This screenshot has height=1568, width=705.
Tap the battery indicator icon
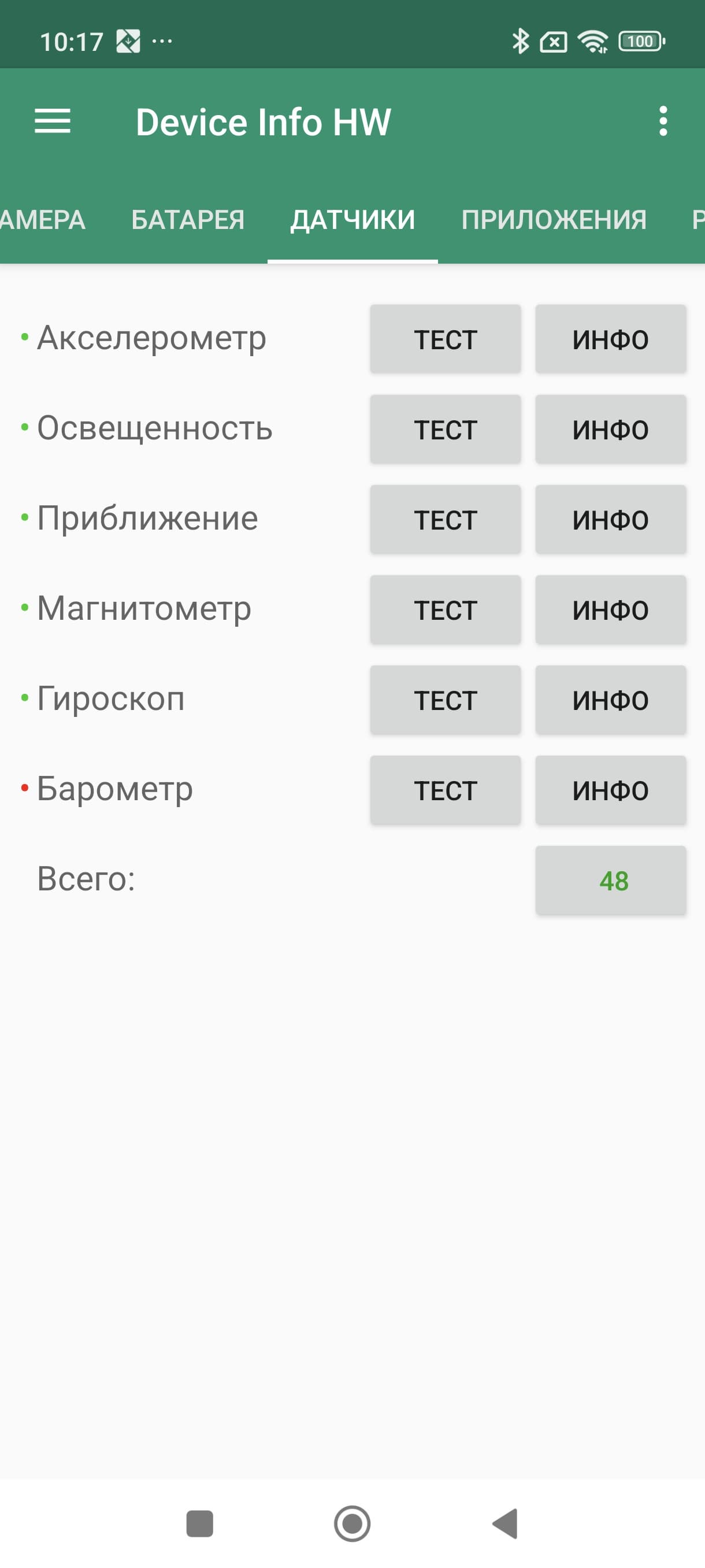641,42
